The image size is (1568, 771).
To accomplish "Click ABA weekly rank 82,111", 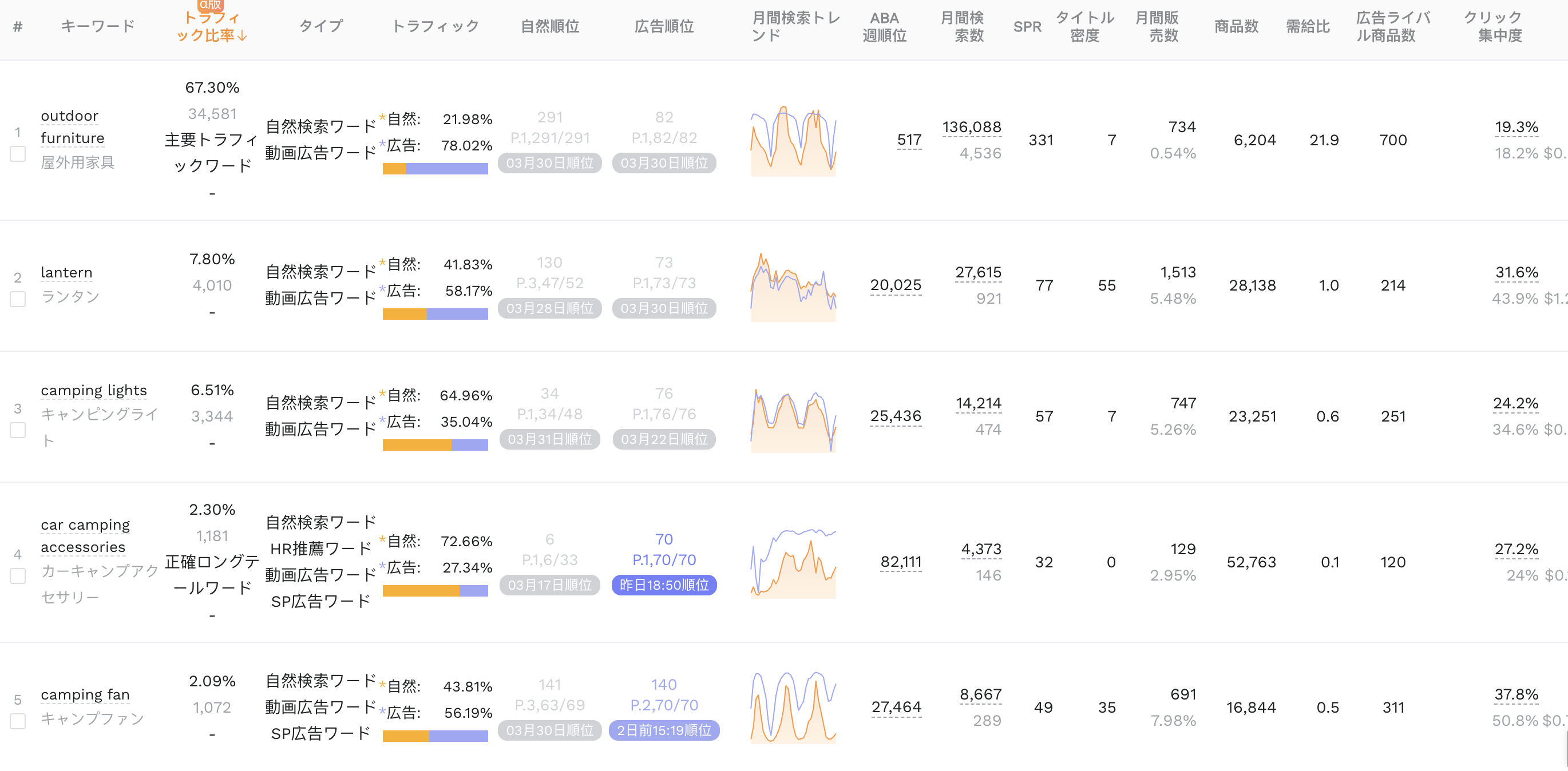I will 901,562.
